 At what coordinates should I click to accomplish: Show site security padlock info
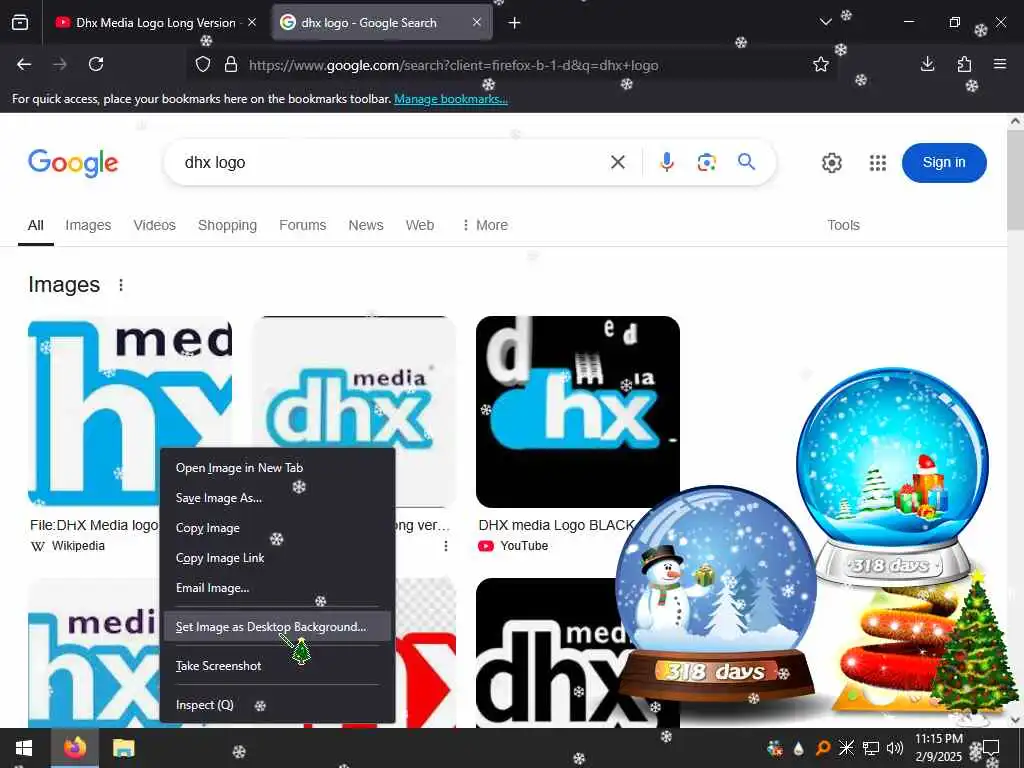tap(231, 65)
